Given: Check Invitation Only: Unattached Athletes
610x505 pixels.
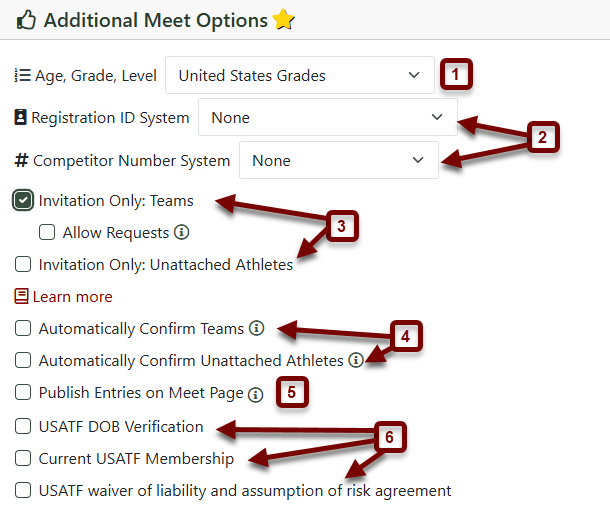Looking at the screenshot, I should 23,264.
